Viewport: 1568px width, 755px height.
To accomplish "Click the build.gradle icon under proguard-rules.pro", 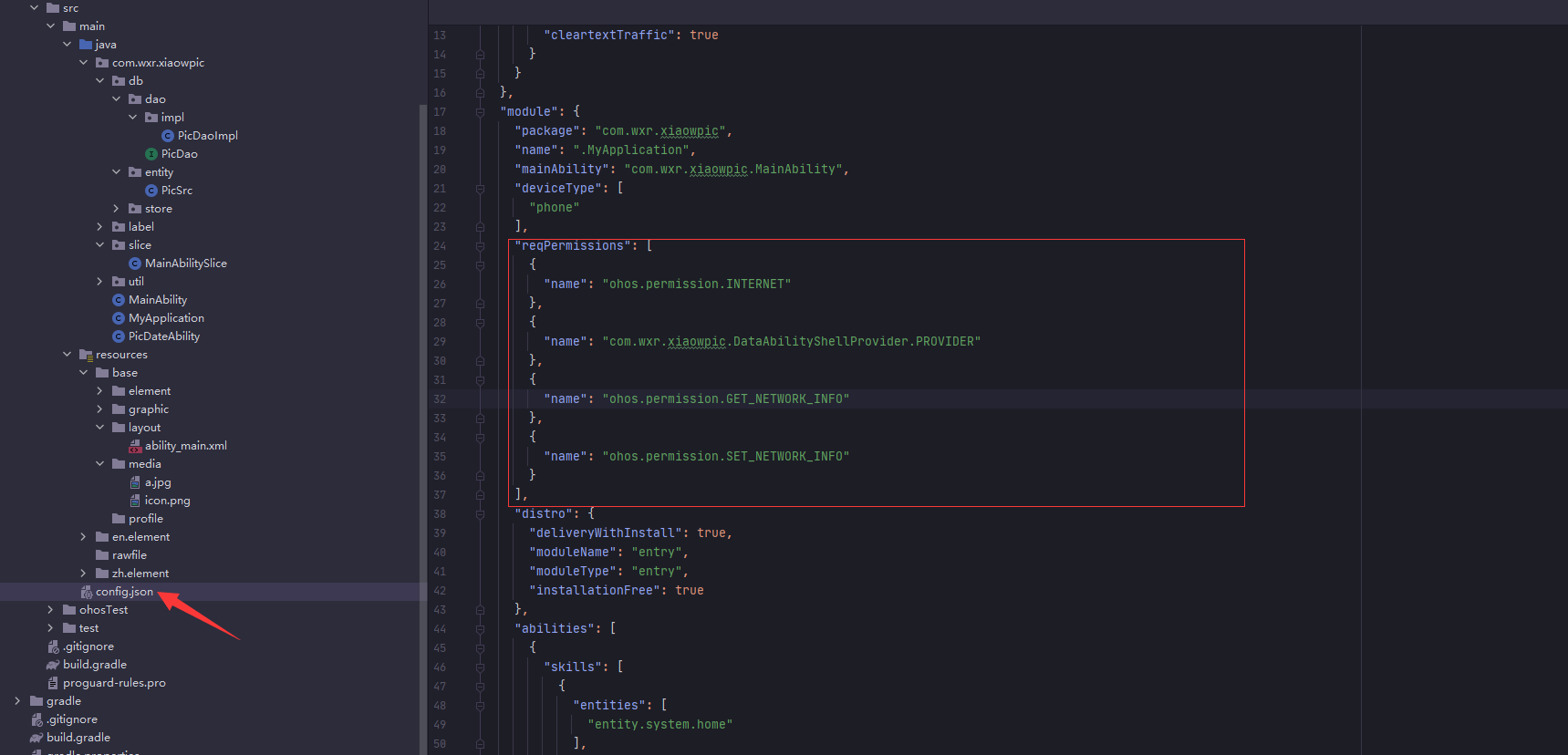I will click(x=36, y=738).
